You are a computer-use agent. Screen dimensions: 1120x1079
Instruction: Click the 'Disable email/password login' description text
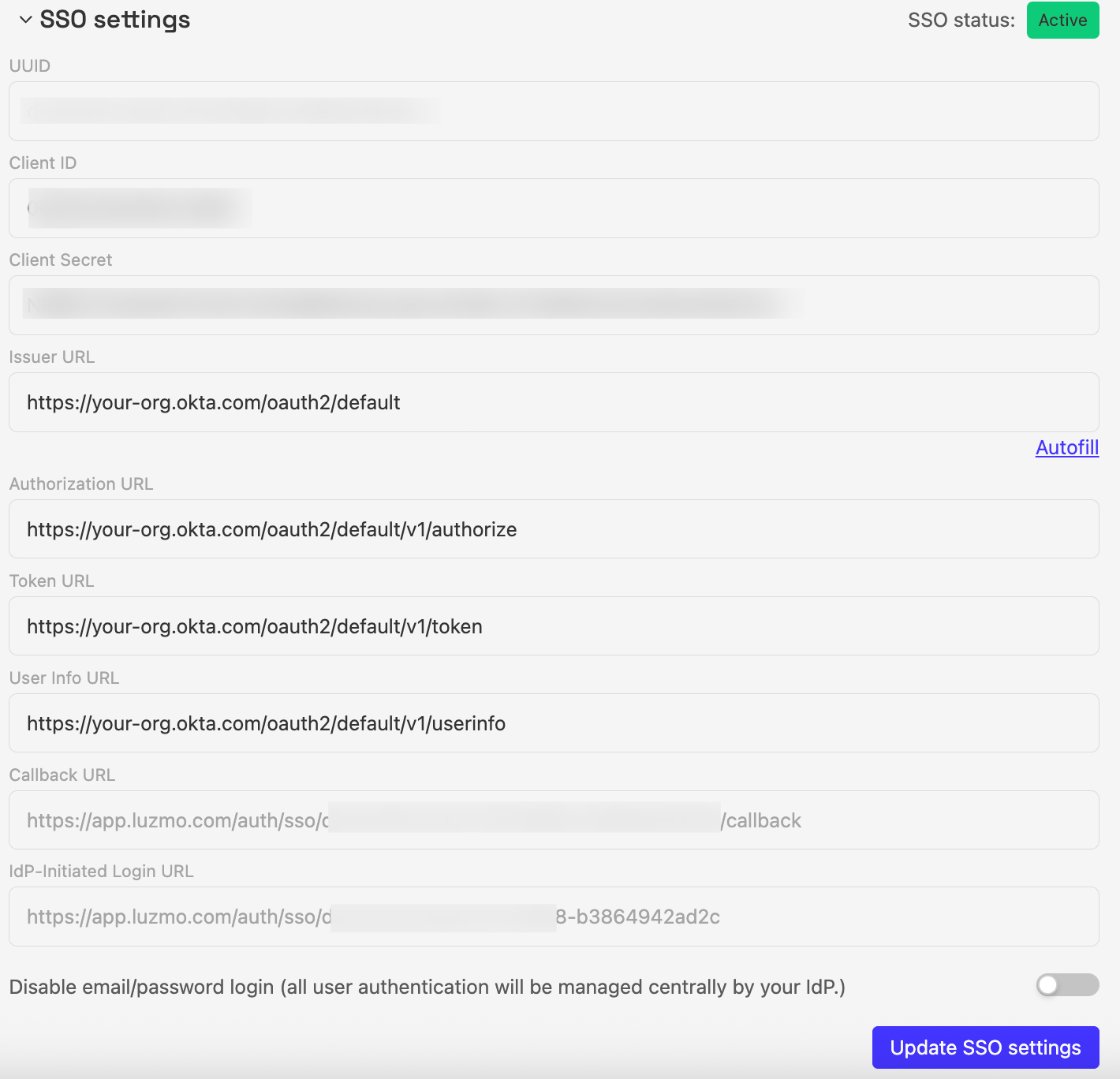[x=427, y=988]
